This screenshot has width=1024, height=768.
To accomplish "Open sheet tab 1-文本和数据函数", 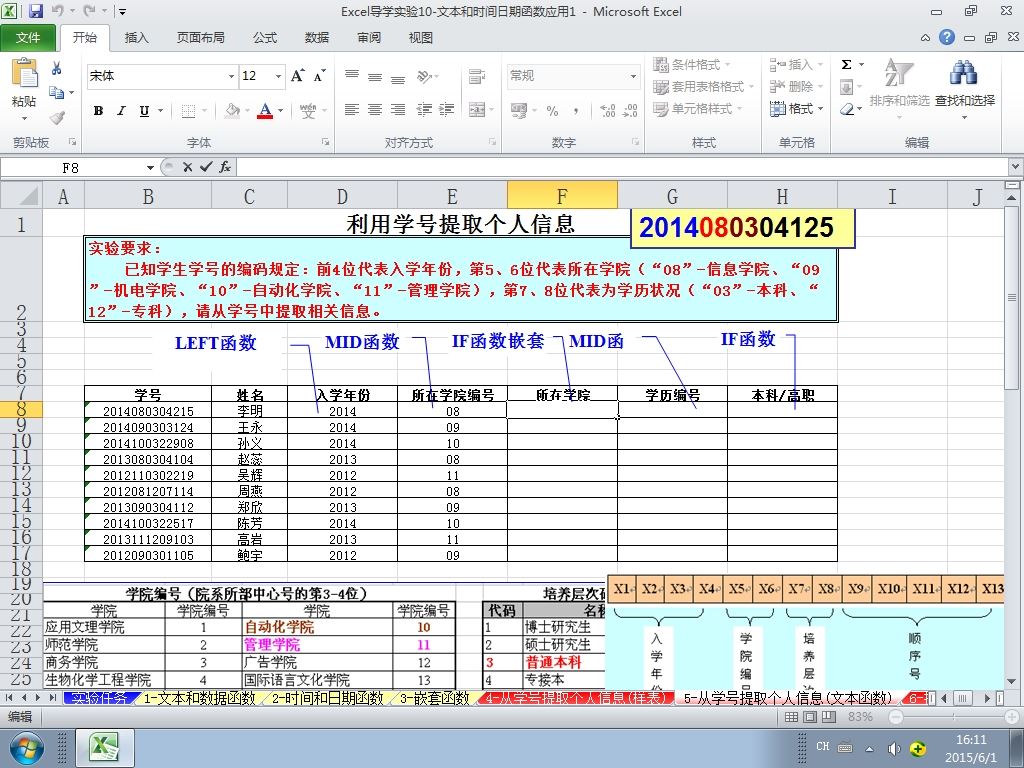I will point(199,698).
